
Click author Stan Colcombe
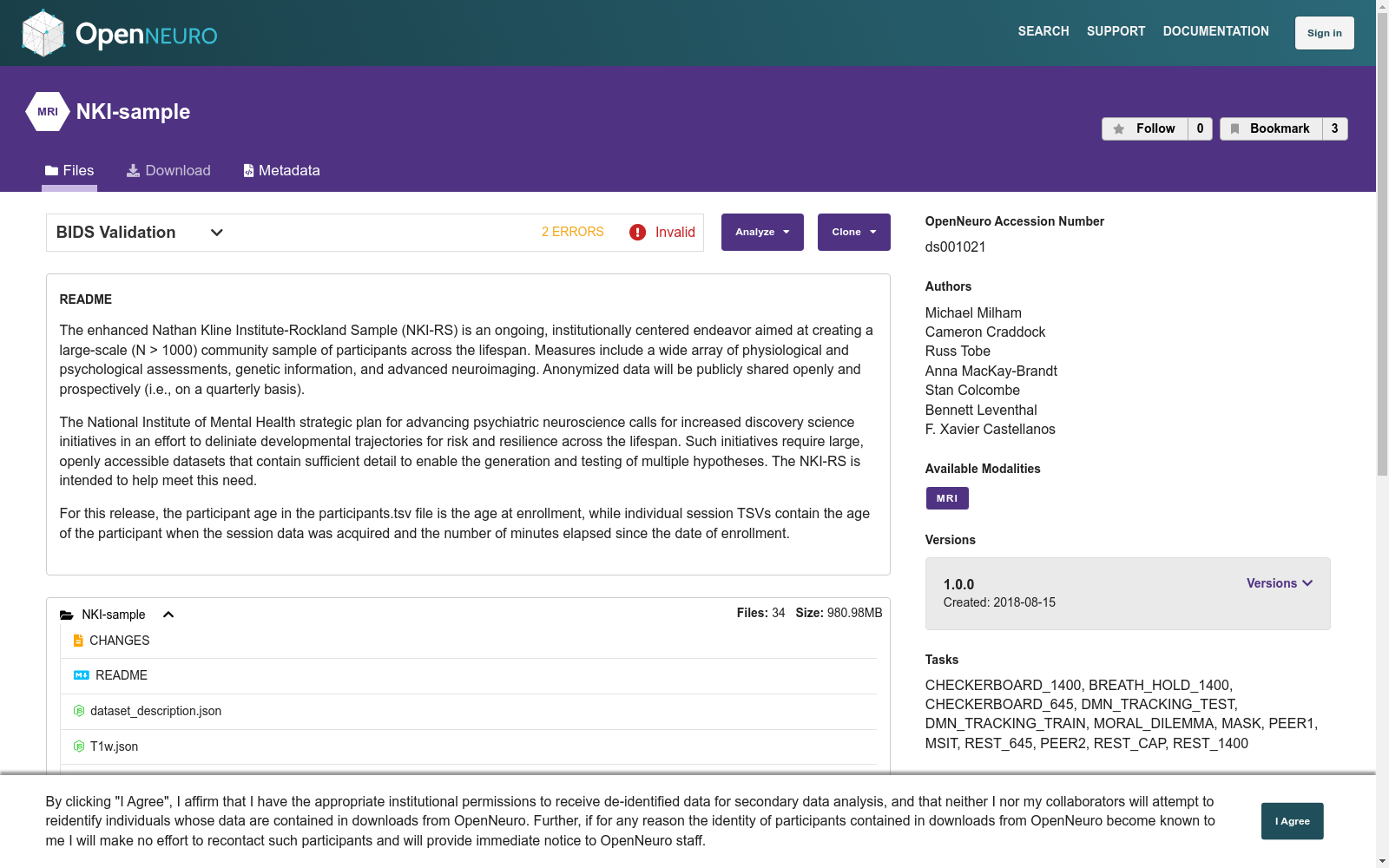(972, 390)
